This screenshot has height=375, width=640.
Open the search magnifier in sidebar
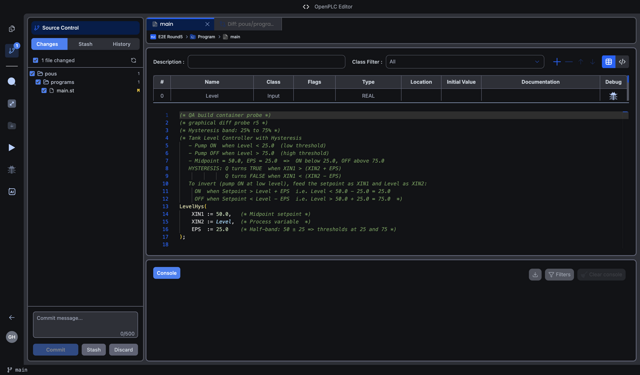[x=11, y=82]
